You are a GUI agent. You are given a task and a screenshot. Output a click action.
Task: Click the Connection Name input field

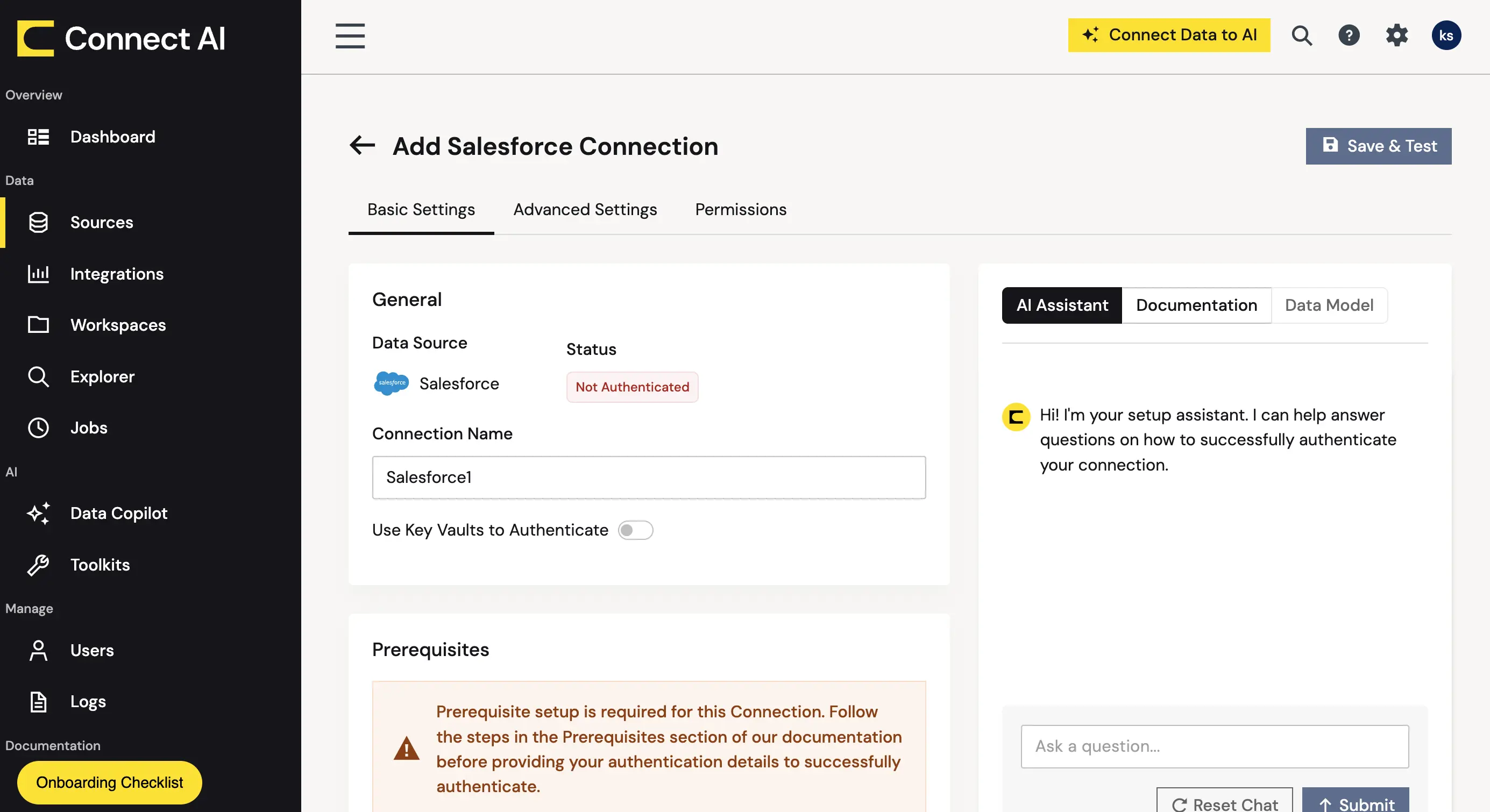tap(648, 478)
